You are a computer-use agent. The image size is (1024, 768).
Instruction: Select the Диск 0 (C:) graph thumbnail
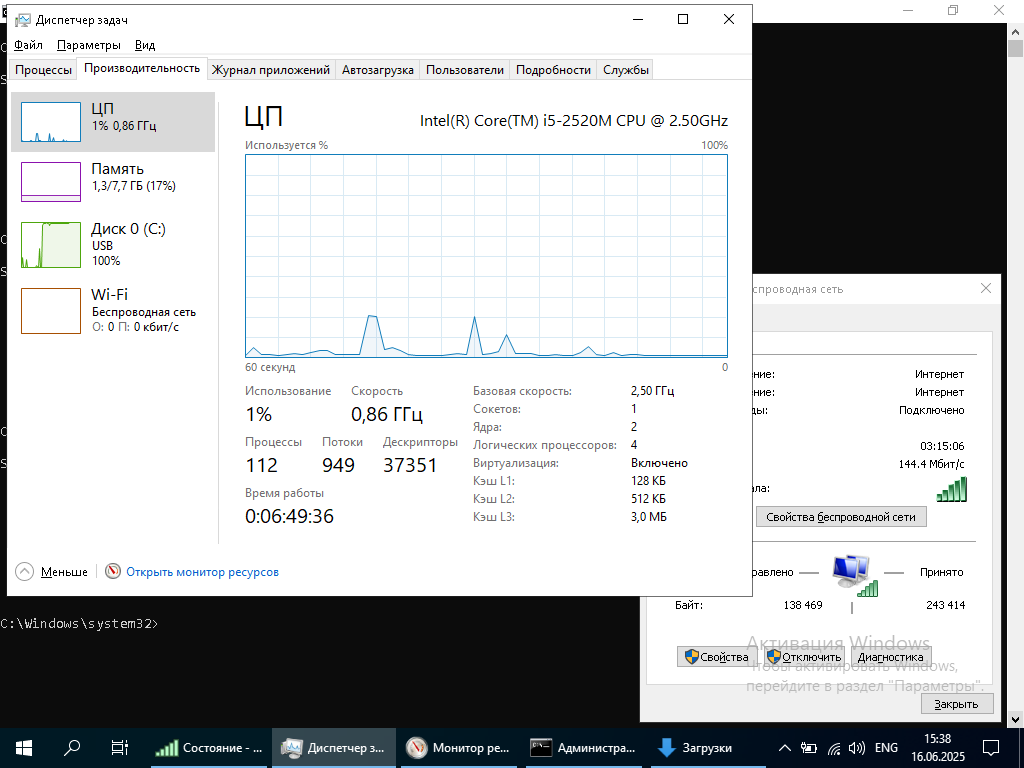point(51,245)
